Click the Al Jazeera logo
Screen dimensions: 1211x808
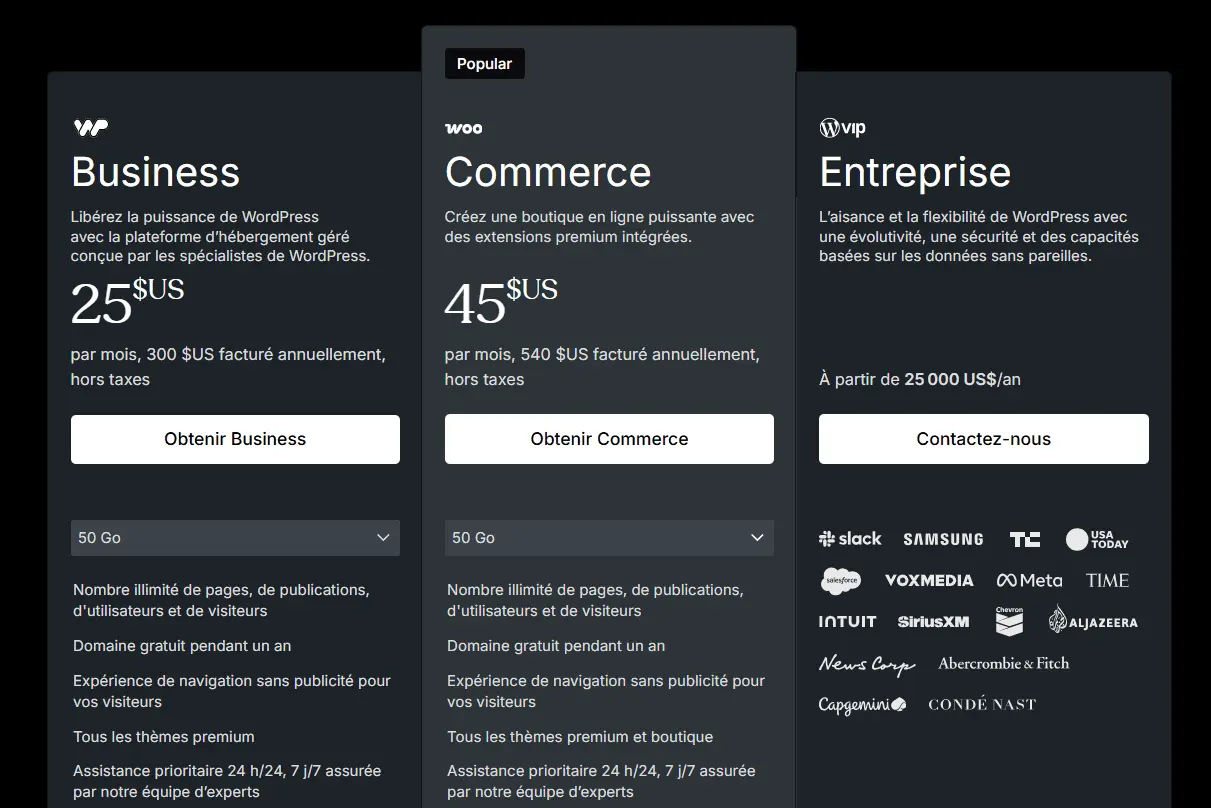click(x=1093, y=621)
